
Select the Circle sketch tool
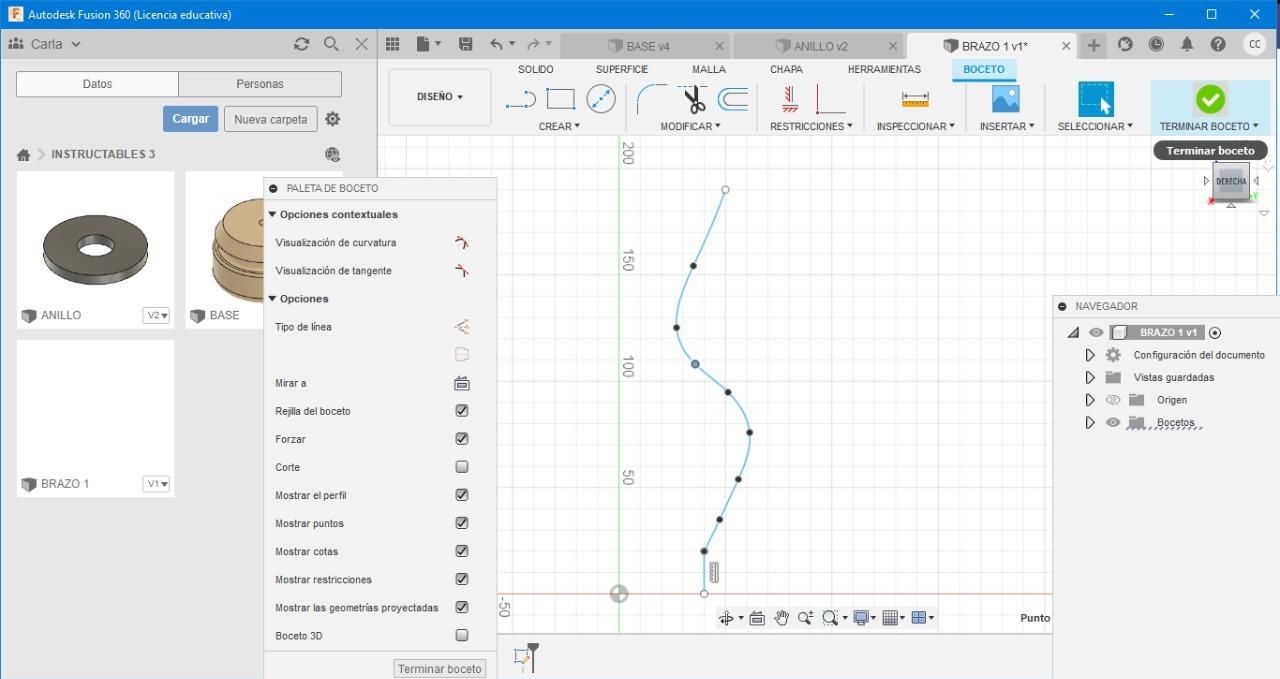pyautogui.click(x=601, y=99)
